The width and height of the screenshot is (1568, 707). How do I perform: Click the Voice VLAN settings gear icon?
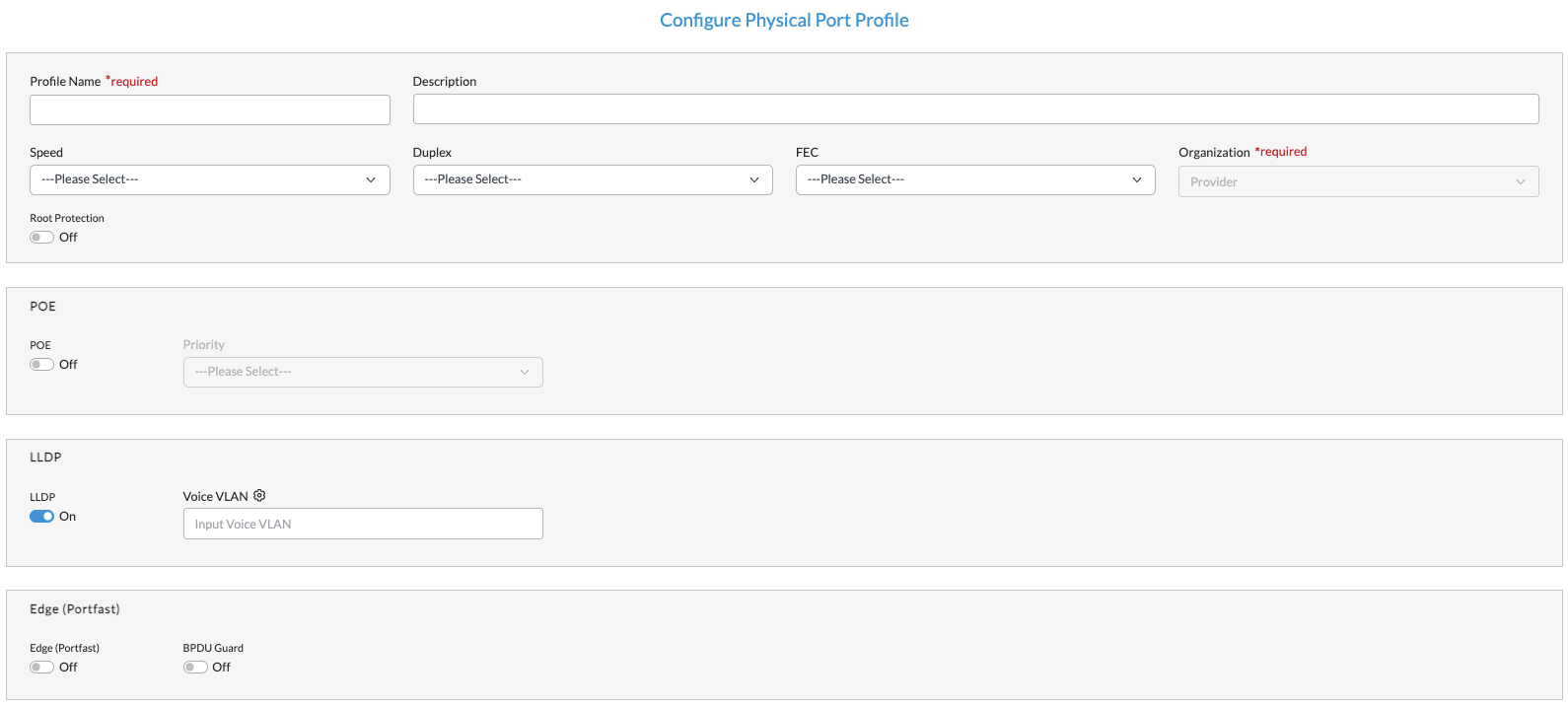point(259,496)
